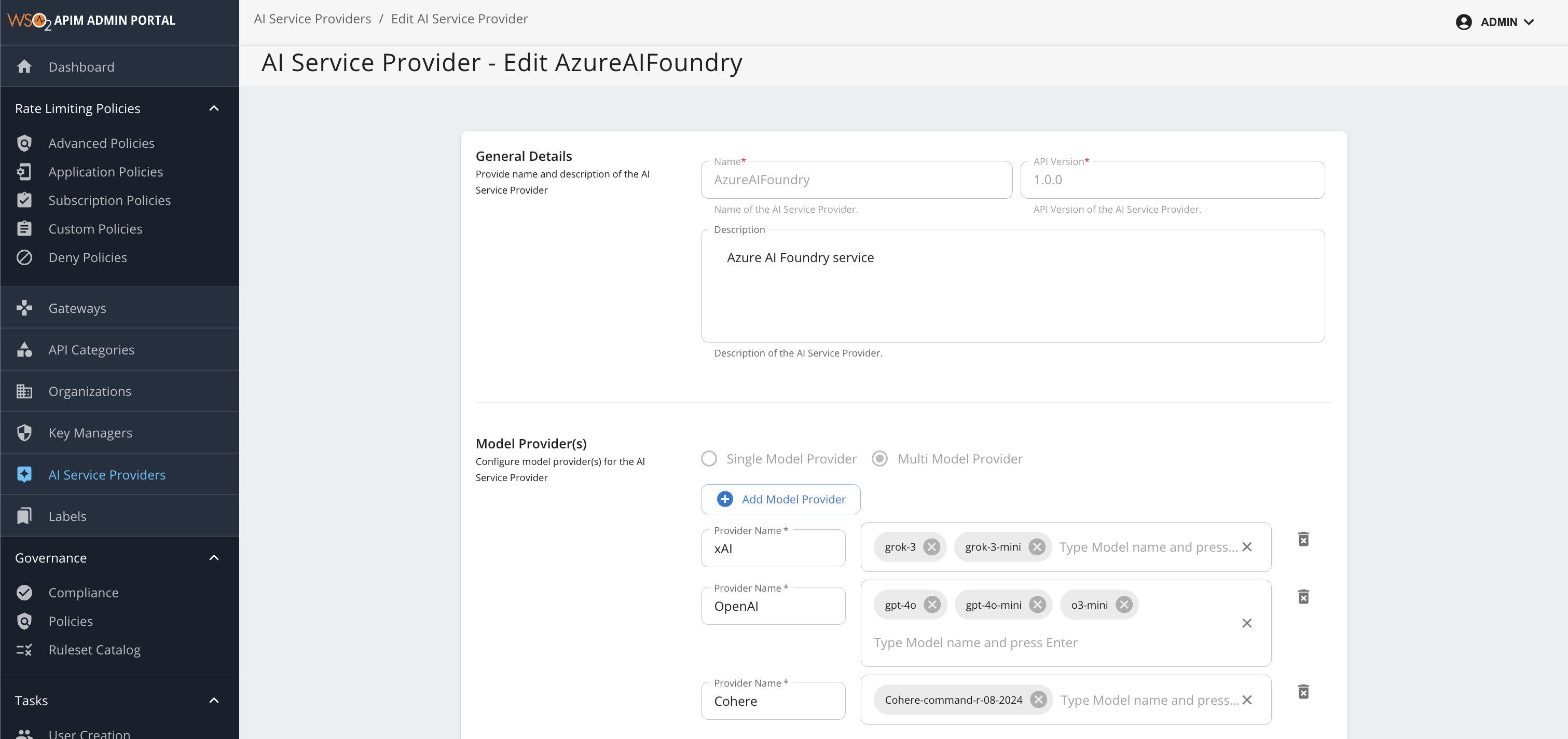Select Single Model Provider radio option
1568x739 pixels.
(709, 458)
